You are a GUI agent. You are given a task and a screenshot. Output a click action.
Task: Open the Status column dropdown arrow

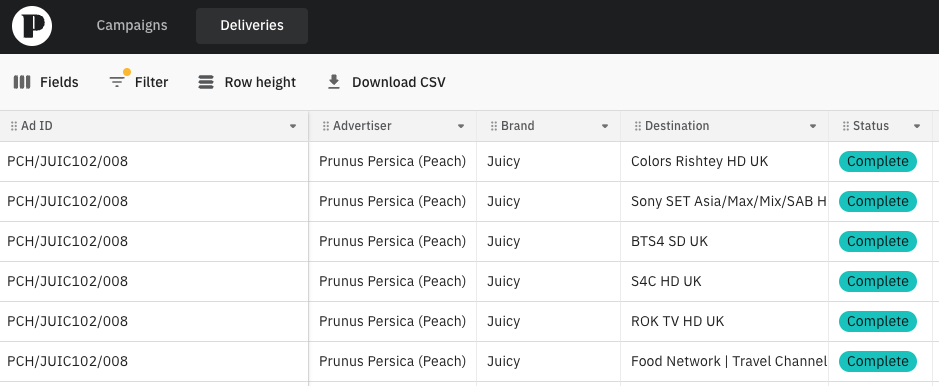917,126
